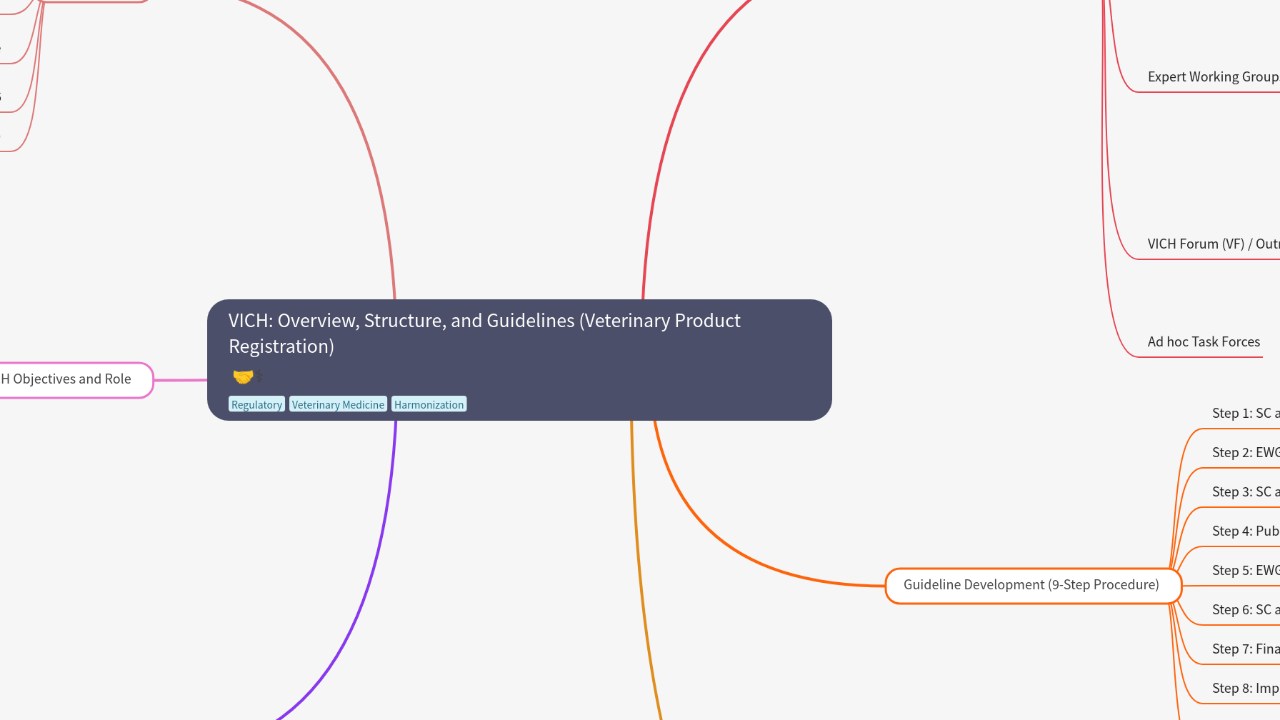Screen dimensions: 1280x720
Task: Open Guideline Development (9-Step Procedure) node
Action: (x=1031, y=585)
